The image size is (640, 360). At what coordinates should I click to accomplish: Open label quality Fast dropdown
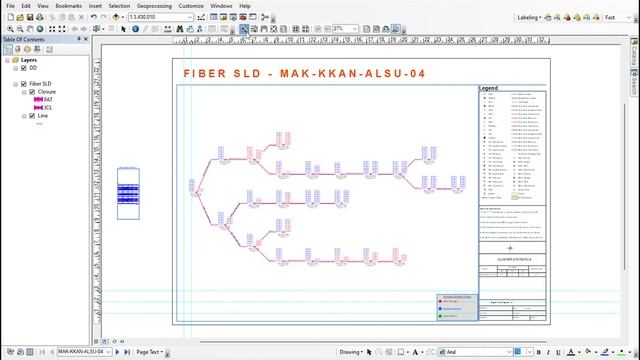tap(629, 18)
